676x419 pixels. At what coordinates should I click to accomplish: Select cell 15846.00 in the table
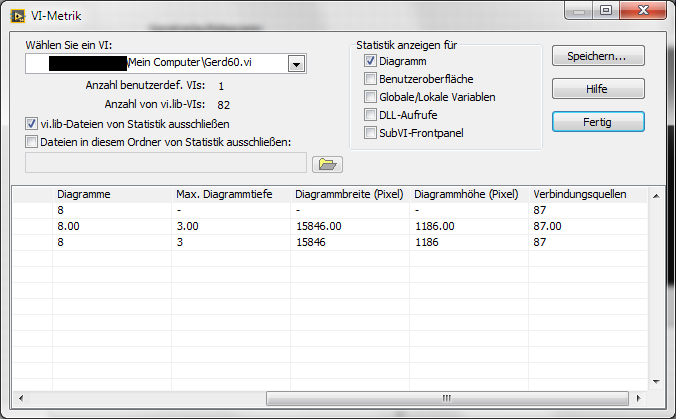pos(350,226)
